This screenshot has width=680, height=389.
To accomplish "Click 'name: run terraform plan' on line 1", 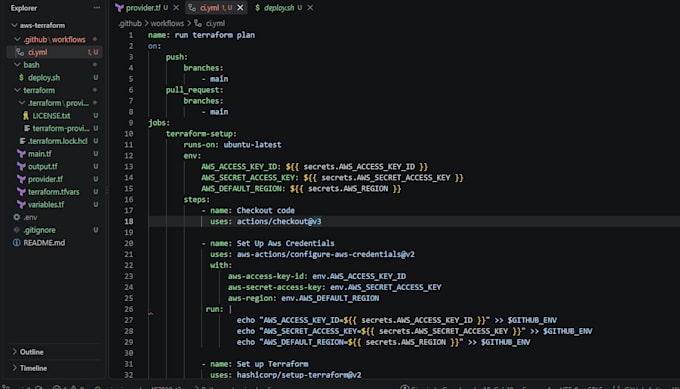I will point(201,35).
